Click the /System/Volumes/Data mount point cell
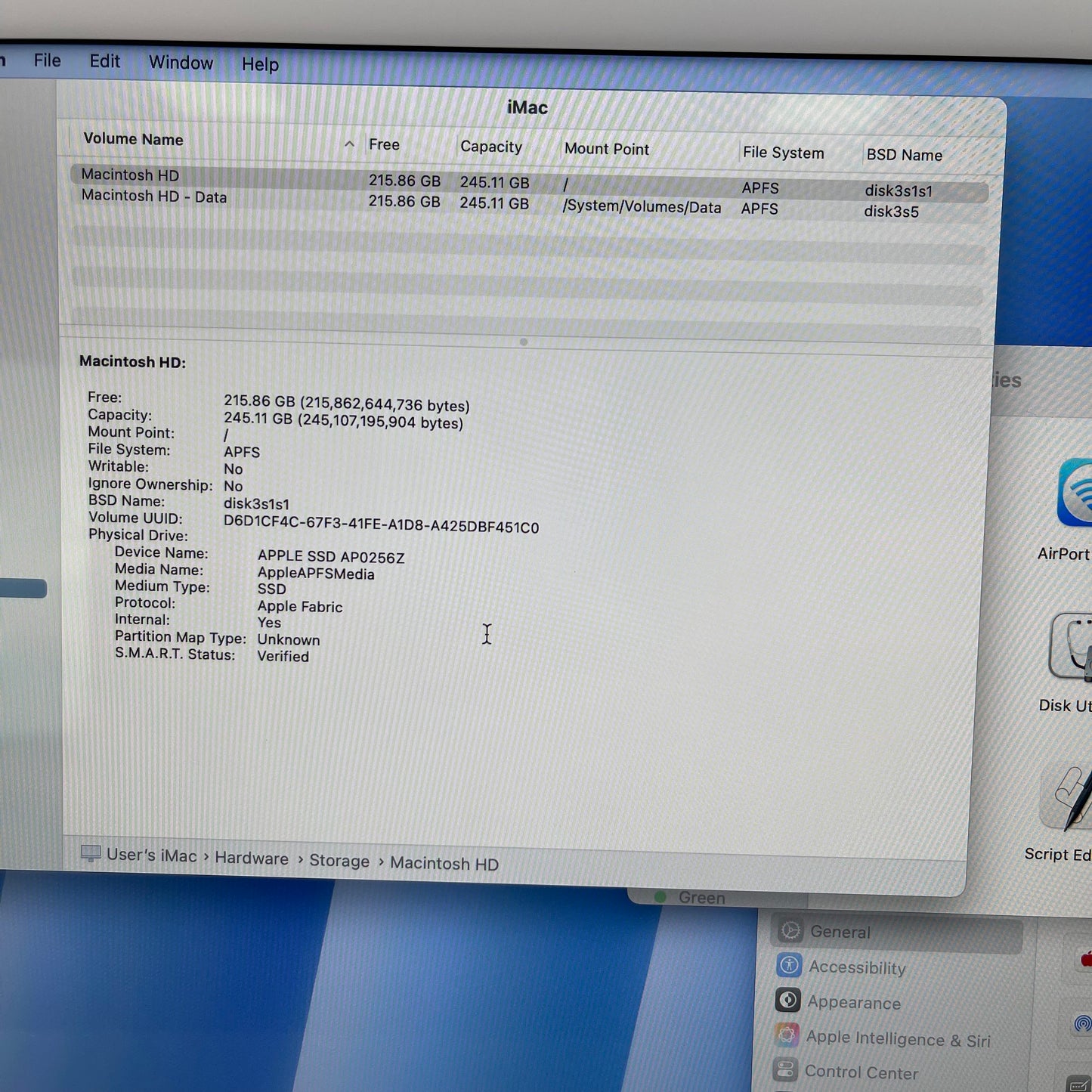Screen dimensions: 1092x1092 coord(642,206)
